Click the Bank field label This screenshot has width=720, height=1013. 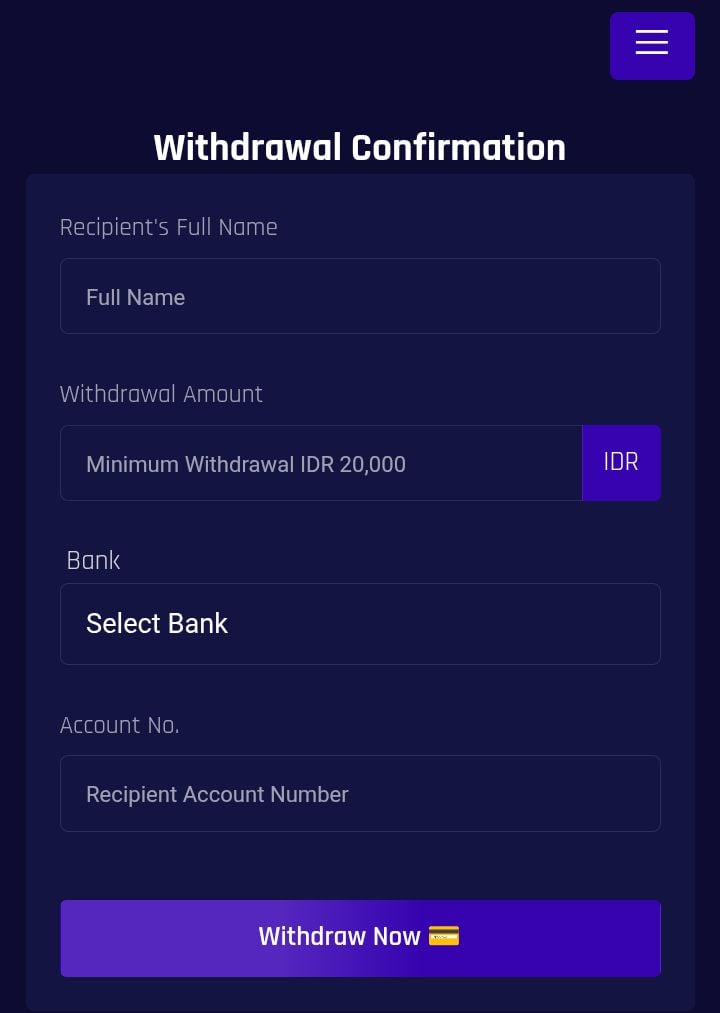[x=93, y=560]
